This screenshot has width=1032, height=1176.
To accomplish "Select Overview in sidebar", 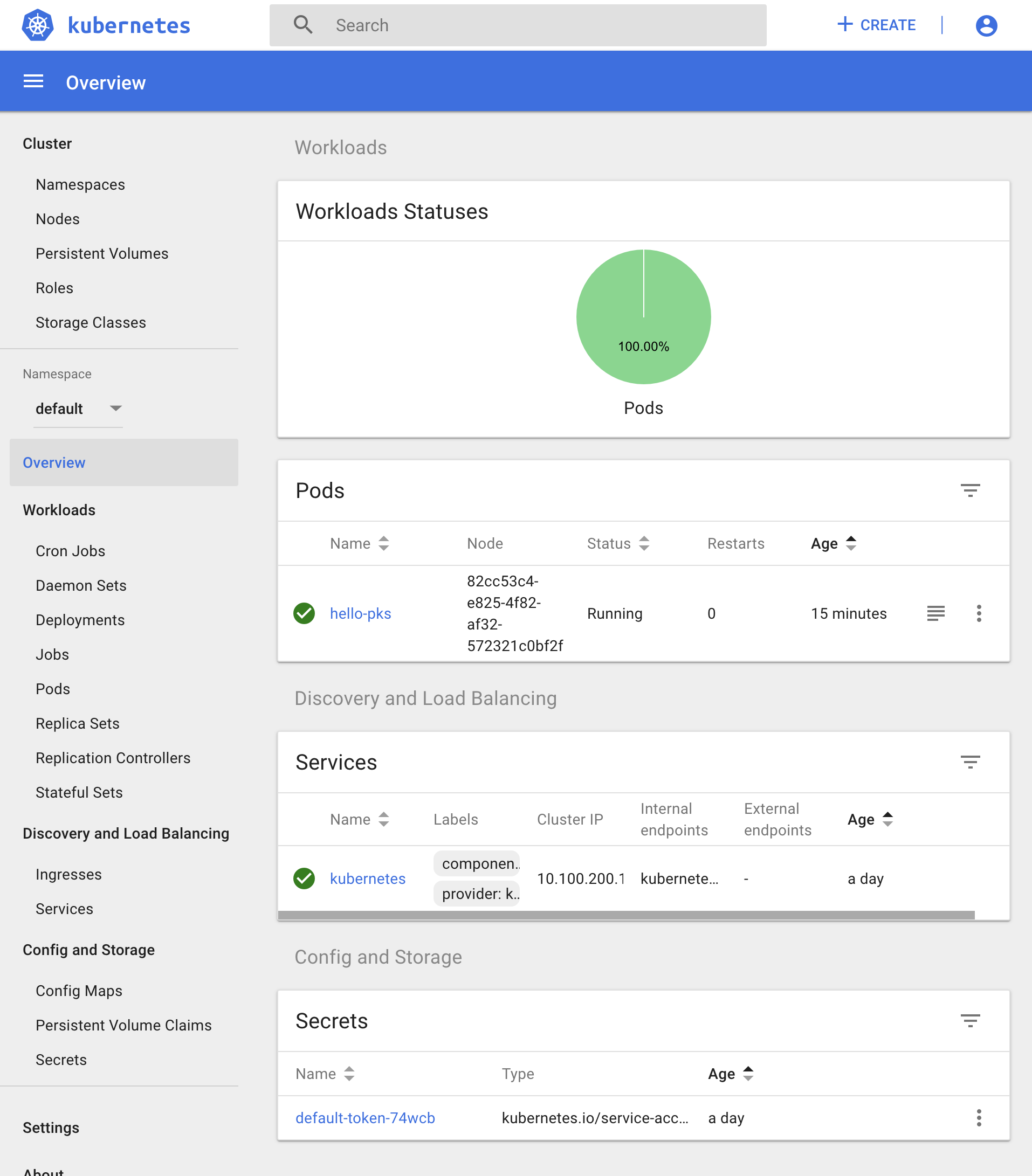I will [124, 462].
